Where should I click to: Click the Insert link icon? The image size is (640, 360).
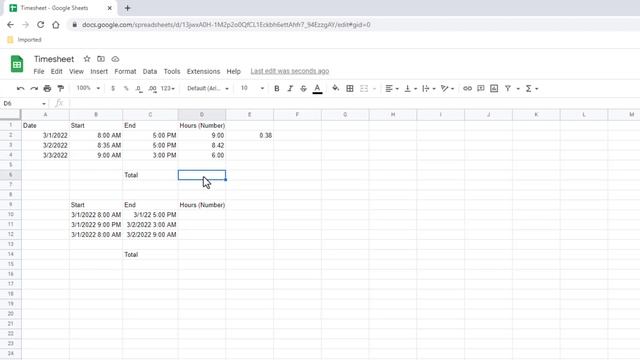[467, 89]
